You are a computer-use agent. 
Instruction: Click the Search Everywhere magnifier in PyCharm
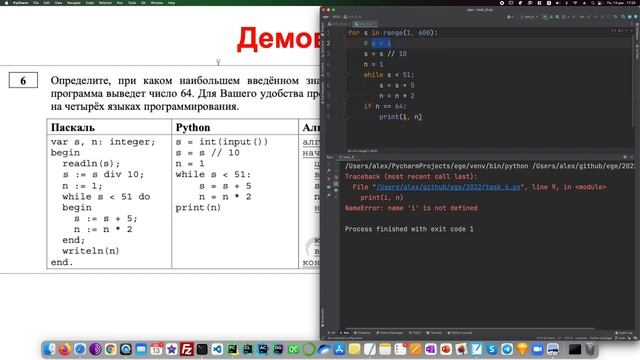[x=623, y=17]
